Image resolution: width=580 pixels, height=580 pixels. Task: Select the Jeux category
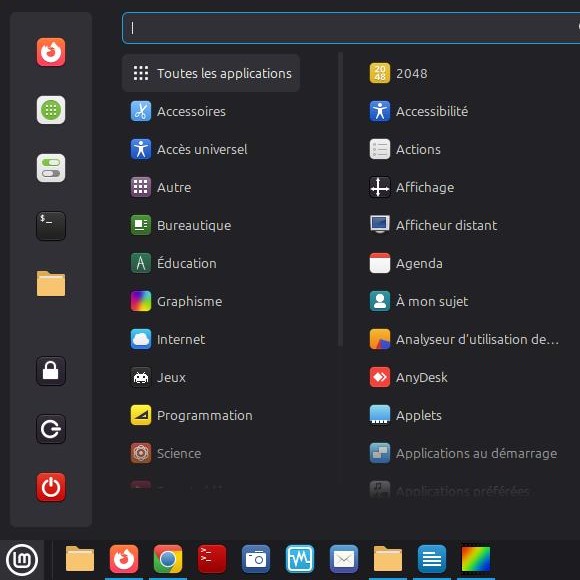point(211,377)
